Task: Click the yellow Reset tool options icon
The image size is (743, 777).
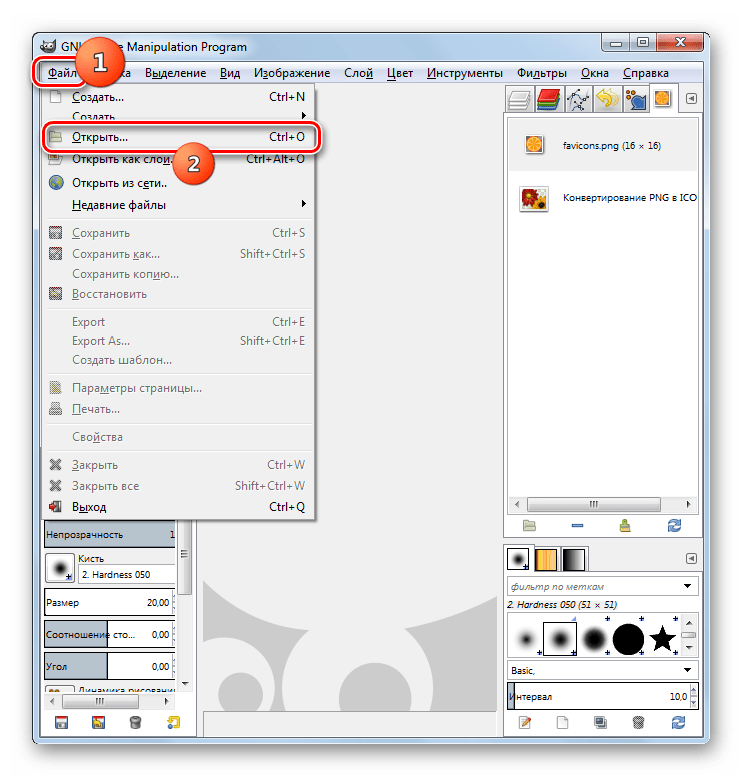Action: [x=173, y=722]
